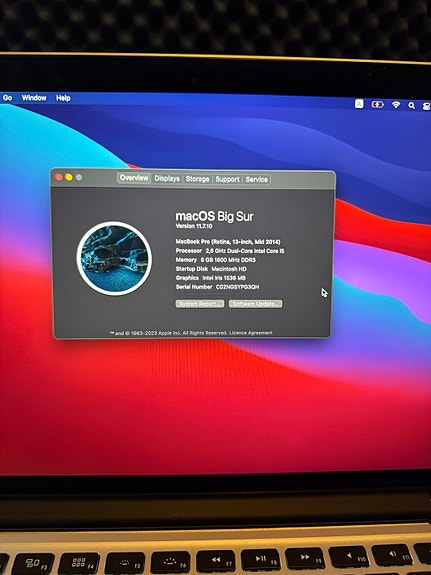Click the Software Update button
Viewport: 431px width, 575px height.
[256, 304]
